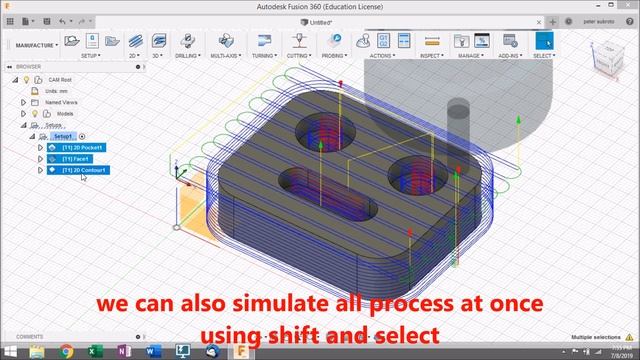Open the MANAGE dropdown menu

point(471,56)
